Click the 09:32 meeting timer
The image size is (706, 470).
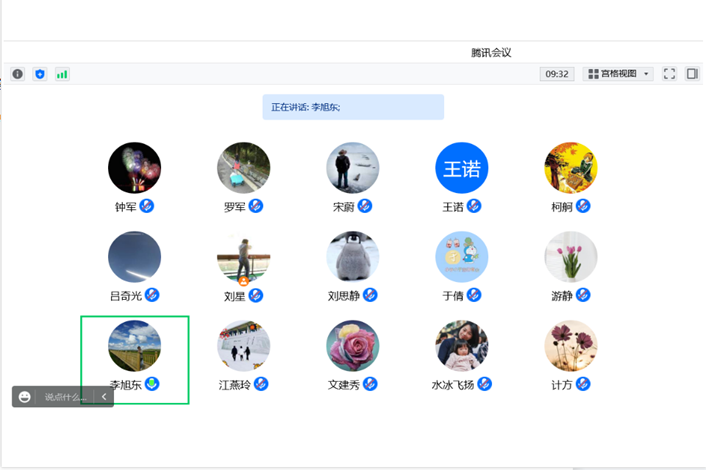click(557, 74)
